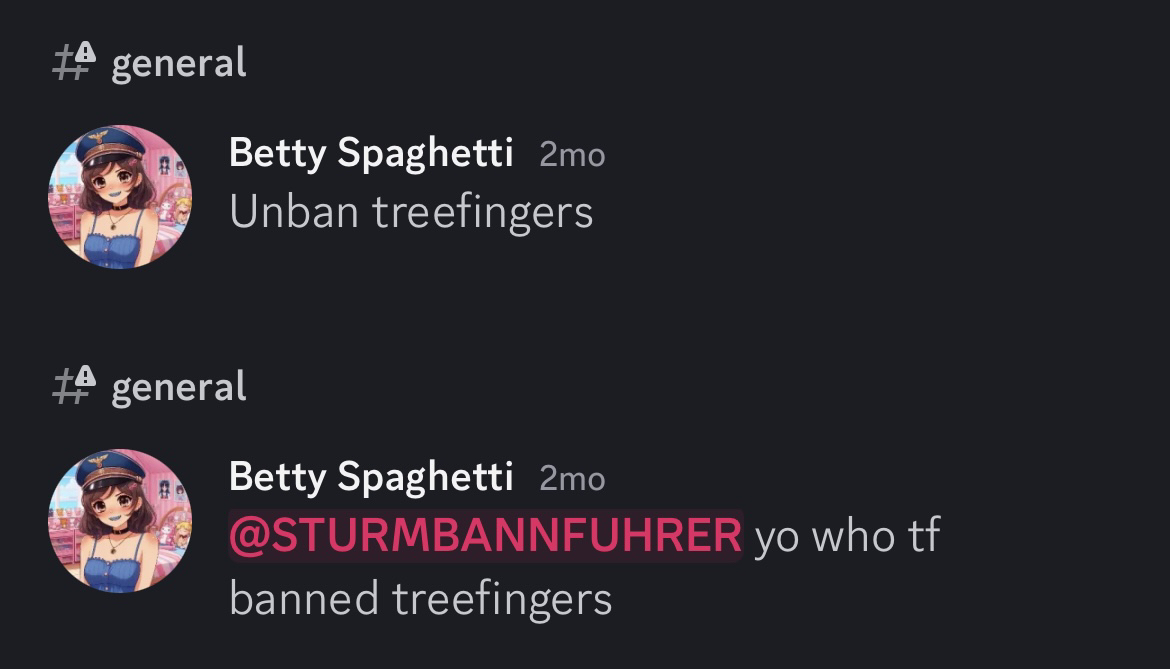Click the 2mo timestamp on the @mention message
The width and height of the screenshot is (1170, 669).
click(572, 479)
